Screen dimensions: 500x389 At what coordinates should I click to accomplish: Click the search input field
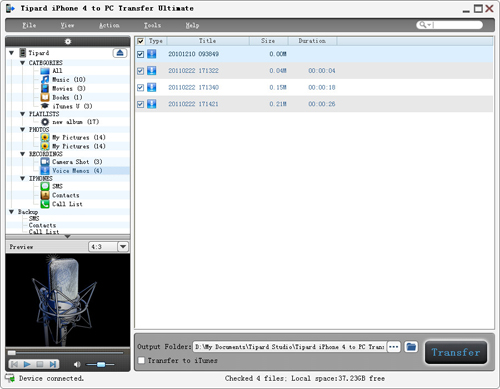(457, 25)
